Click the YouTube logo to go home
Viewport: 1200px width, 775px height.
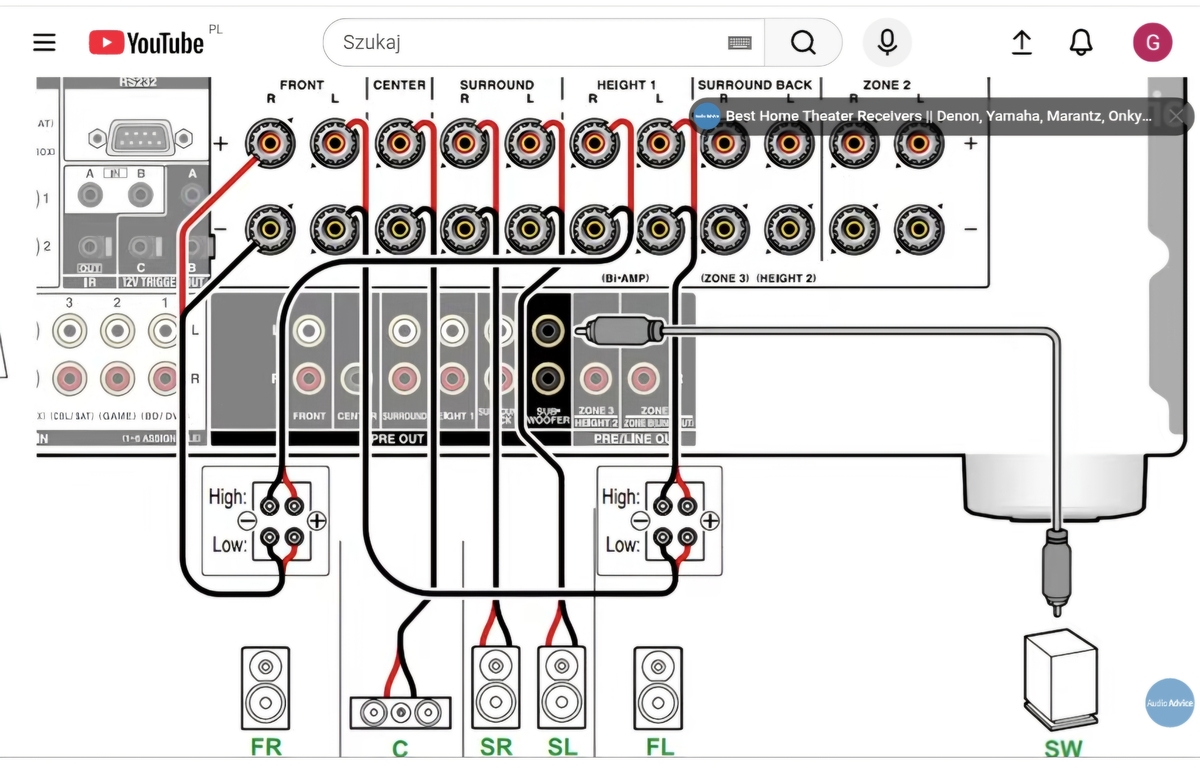pos(146,43)
